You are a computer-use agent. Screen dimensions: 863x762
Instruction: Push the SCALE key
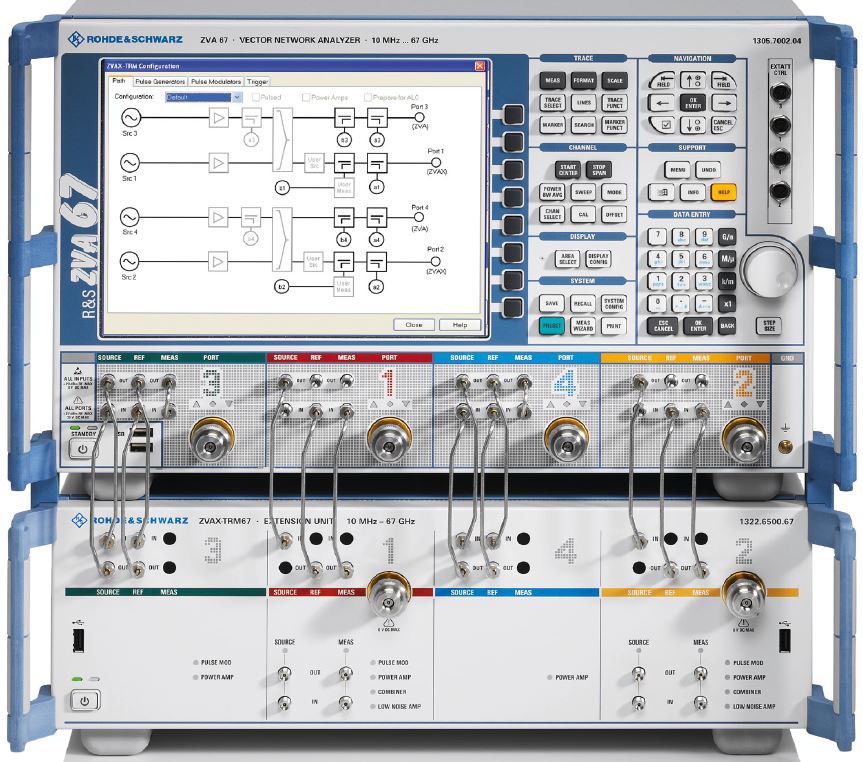(x=614, y=80)
